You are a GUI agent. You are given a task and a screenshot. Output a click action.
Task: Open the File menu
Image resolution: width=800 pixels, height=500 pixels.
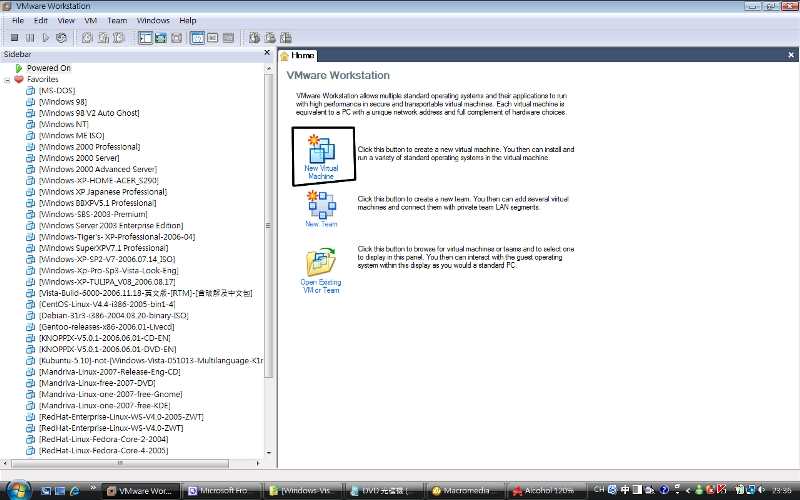coord(18,20)
